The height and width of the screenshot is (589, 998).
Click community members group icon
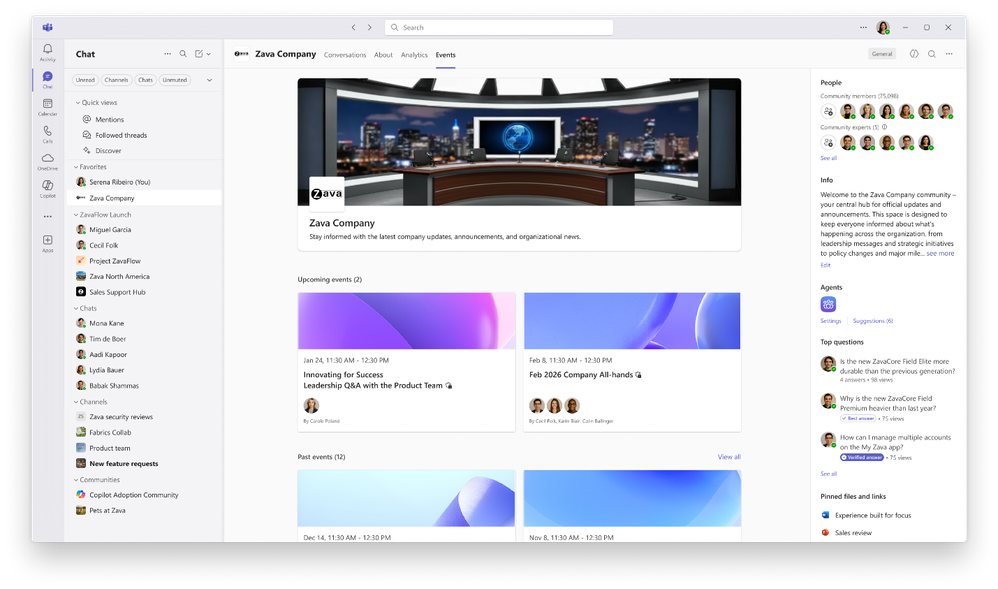828,111
